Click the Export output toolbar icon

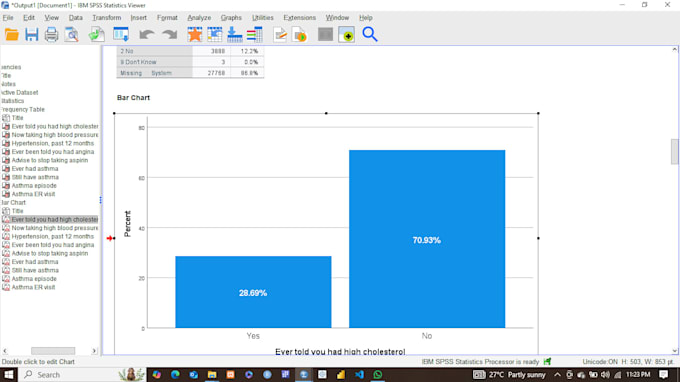pyautogui.click(x=97, y=34)
